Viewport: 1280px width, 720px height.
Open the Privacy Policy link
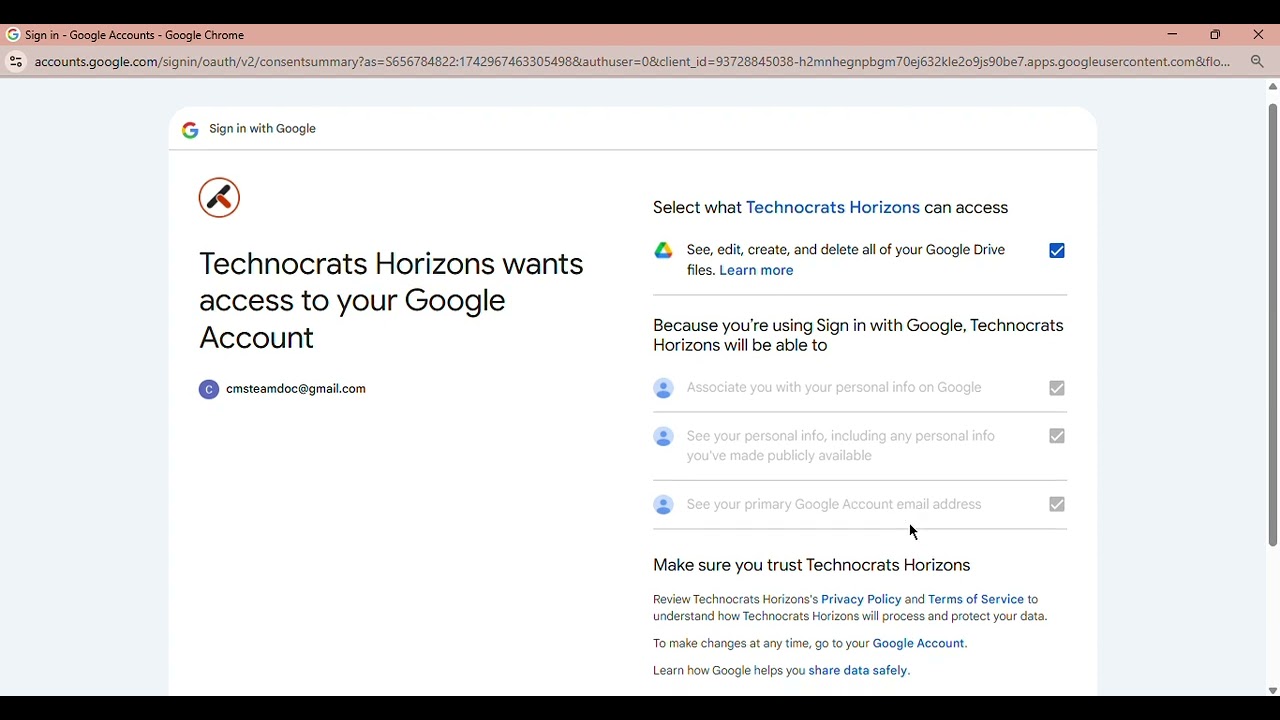coord(861,600)
